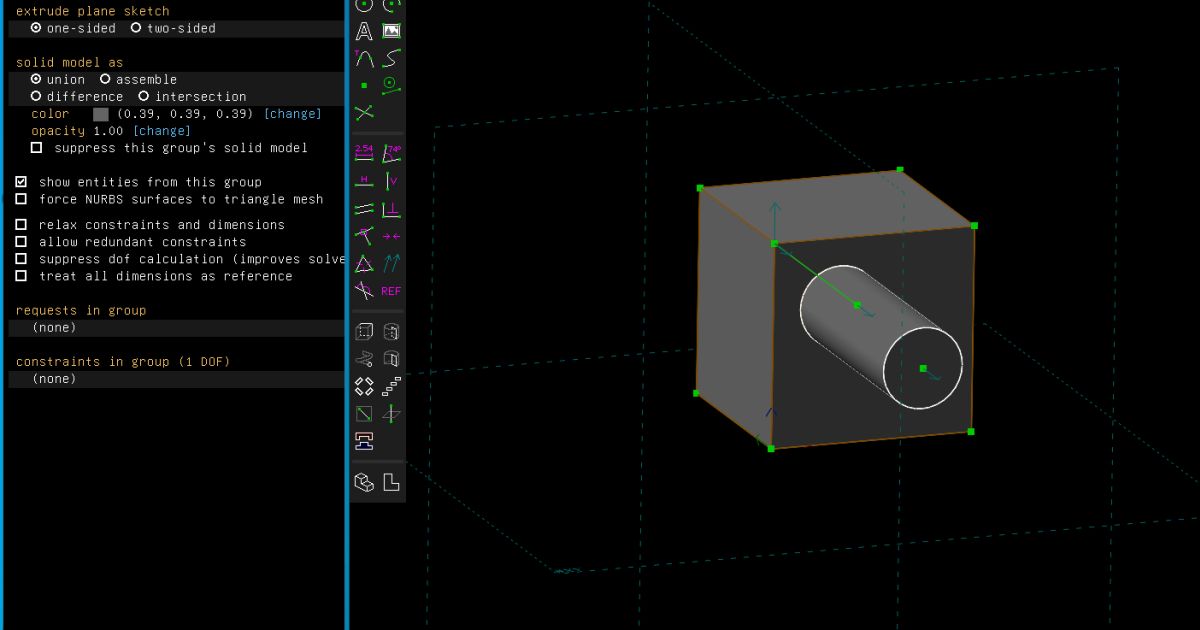Enable force NURBS surfaces to triangle mesh
Image resolution: width=1200 pixels, height=630 pixels.
click(x=170, y=199)
